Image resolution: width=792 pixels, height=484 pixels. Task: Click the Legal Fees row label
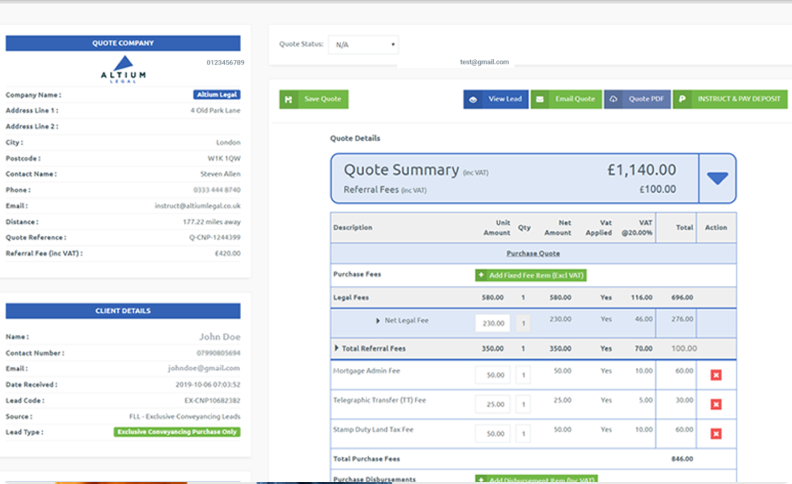pos(351,298)
